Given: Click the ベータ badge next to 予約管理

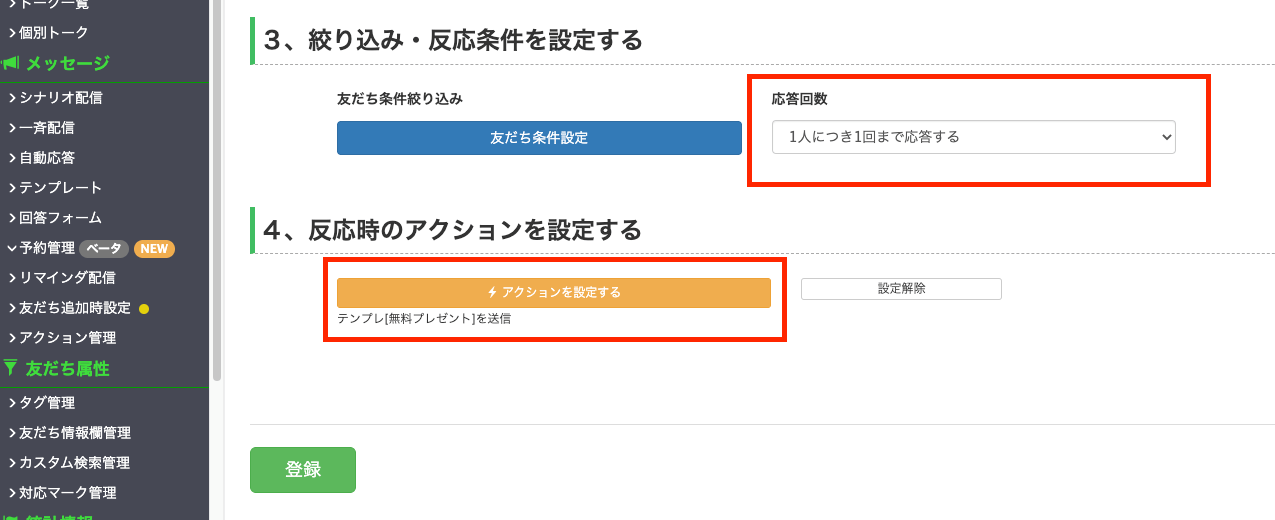Looking at the screenshot, I should coord(104,248).
